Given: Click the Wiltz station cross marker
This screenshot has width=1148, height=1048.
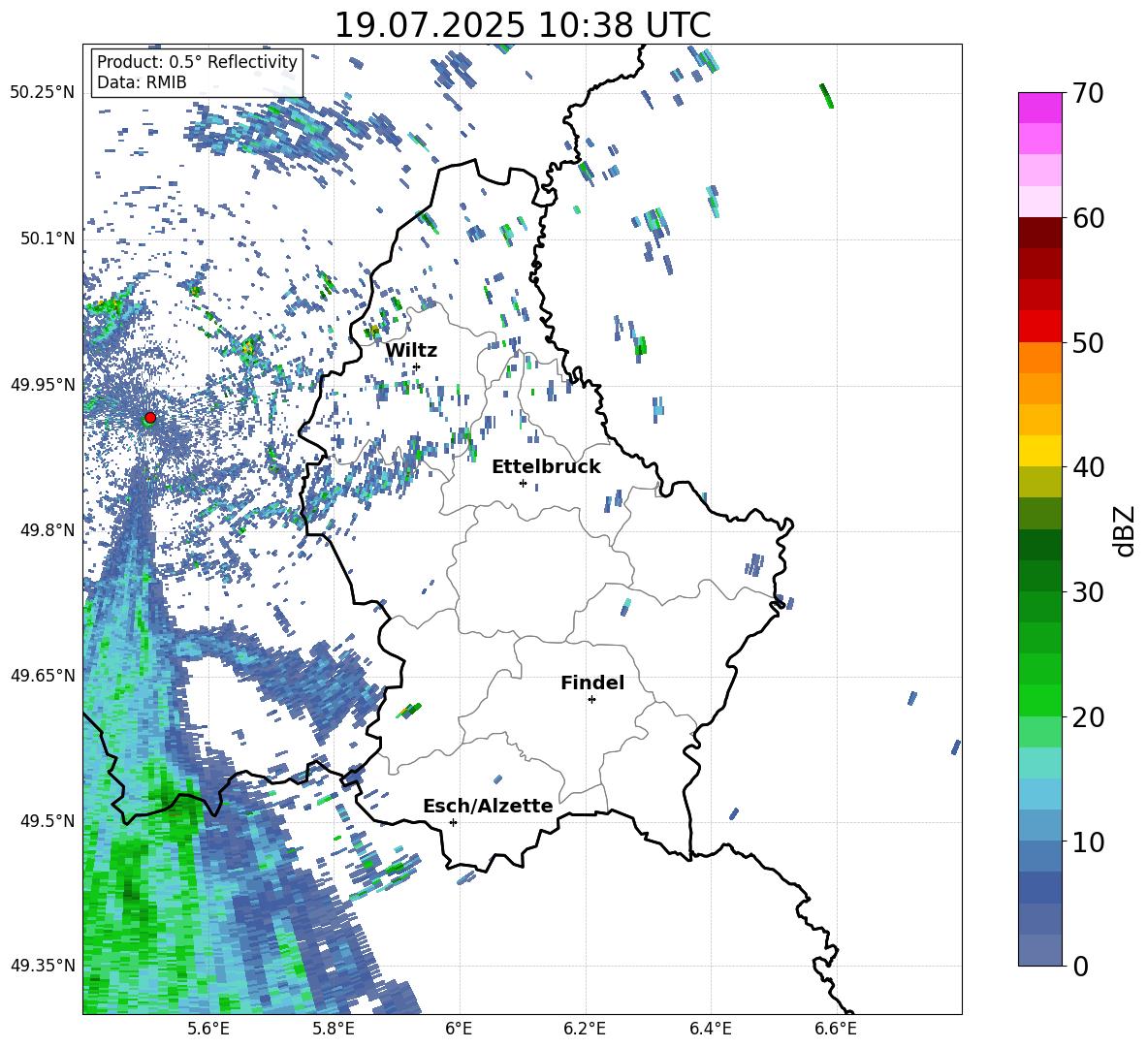Looking at the screenshot, I should pos(417,367).
